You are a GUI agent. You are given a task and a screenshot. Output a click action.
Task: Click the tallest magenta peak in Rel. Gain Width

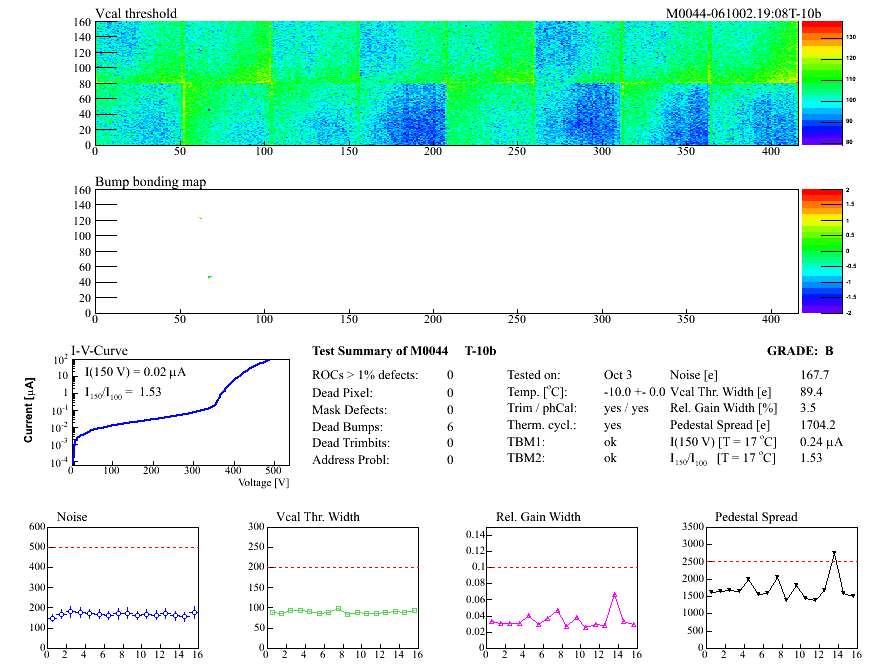tap(615, 594)
